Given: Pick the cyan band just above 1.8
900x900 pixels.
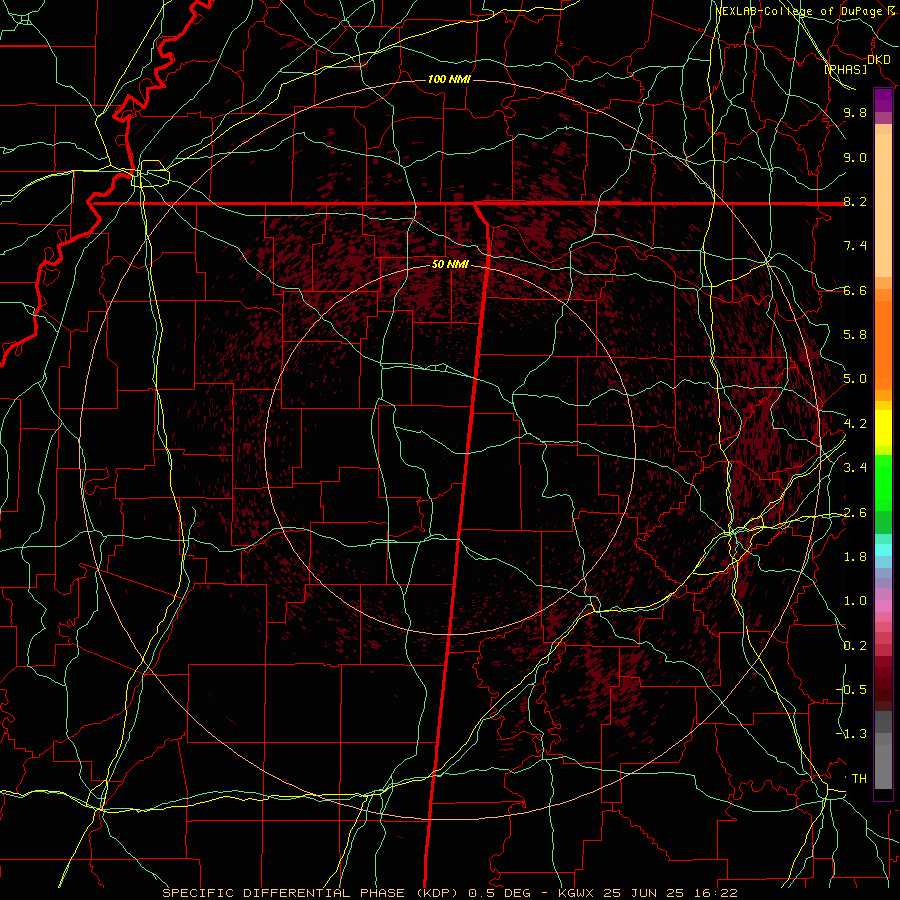Looking at the screenshot, I should [883, 549].
